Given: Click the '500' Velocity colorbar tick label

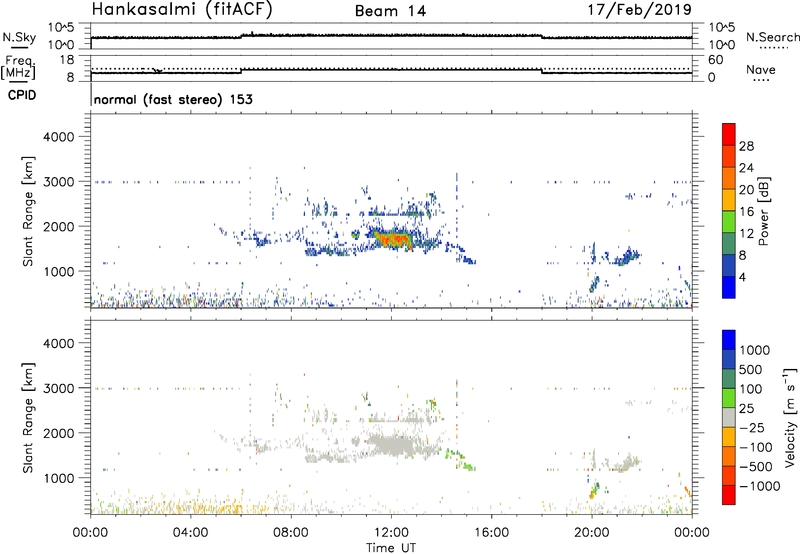Looking at the screenshot, I should coord(751,369).
